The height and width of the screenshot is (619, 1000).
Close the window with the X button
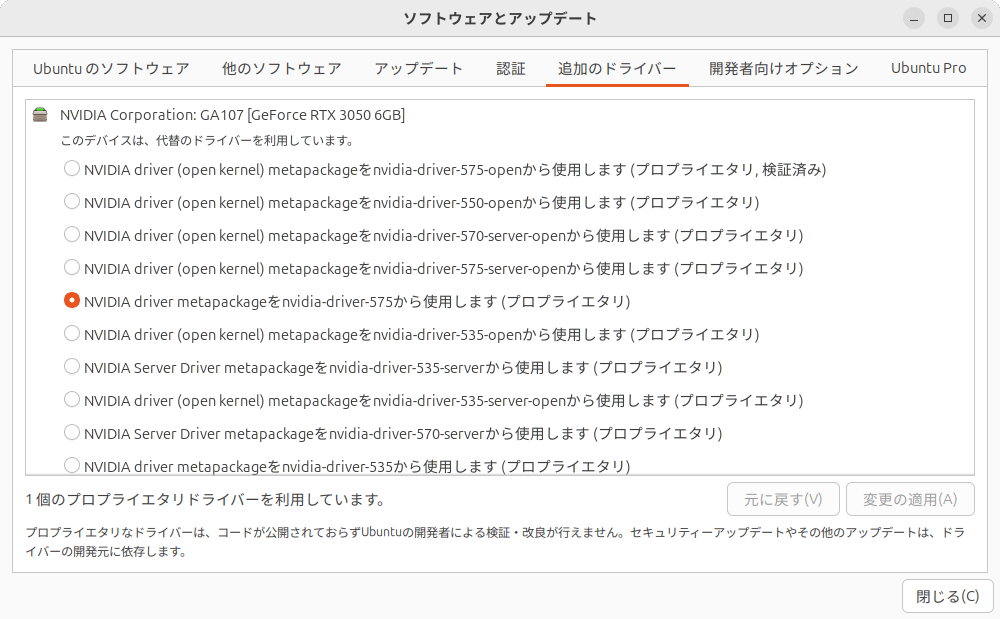(x=982, y=18)
